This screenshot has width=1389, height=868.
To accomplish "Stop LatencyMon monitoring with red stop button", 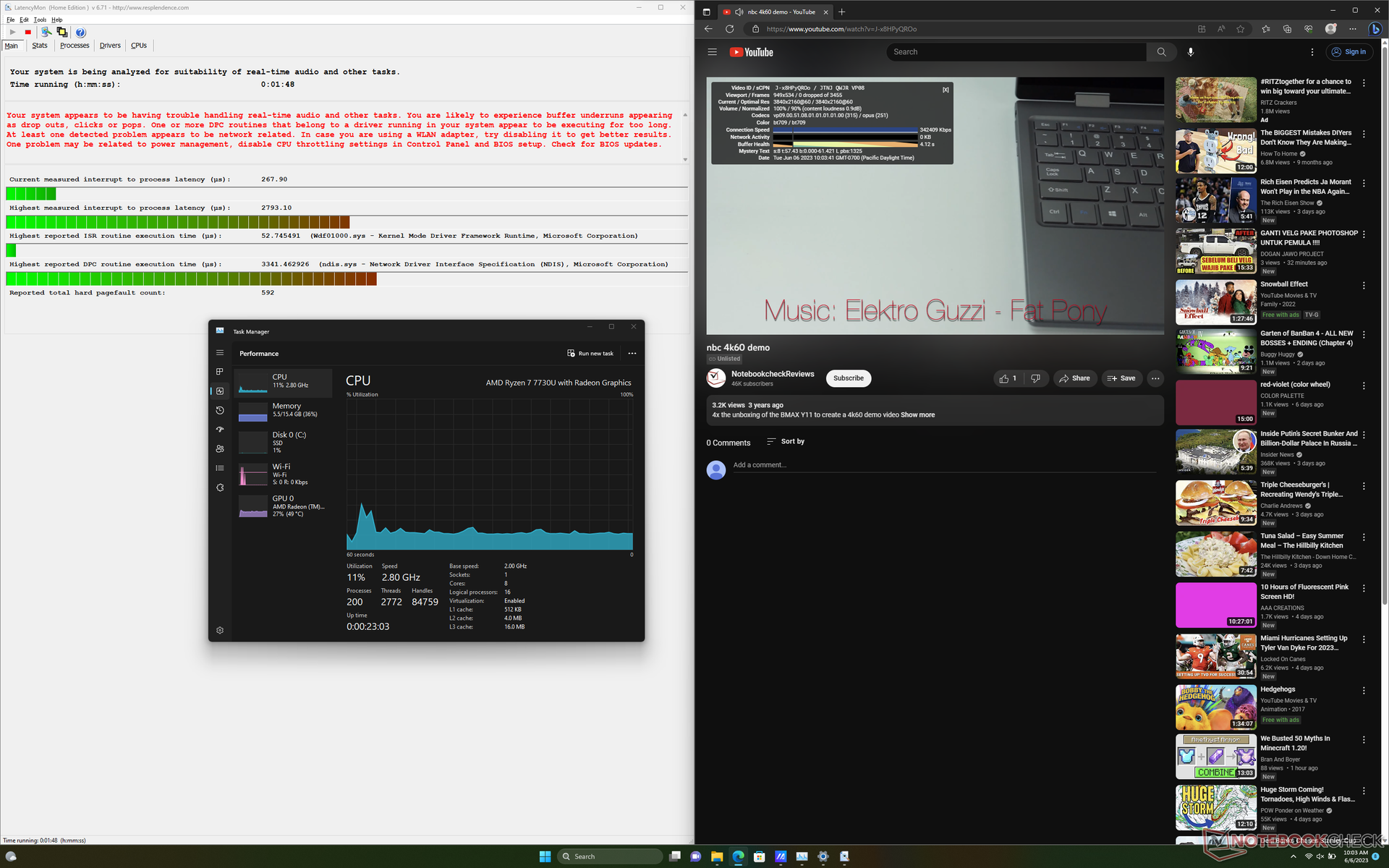I will point(28,33).
